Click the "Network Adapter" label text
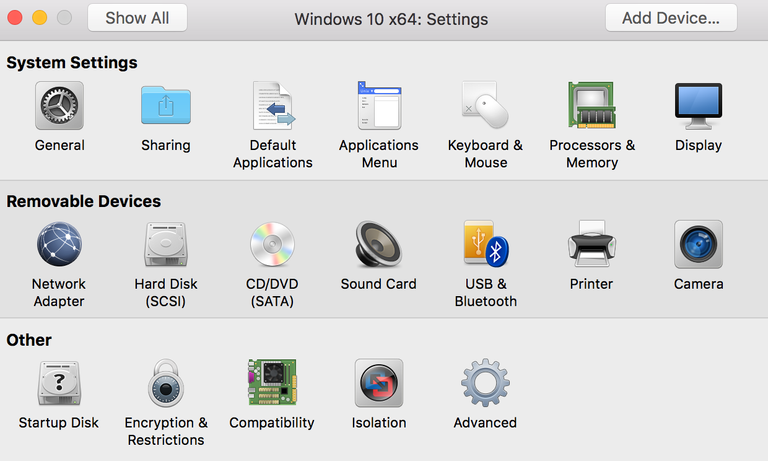Viewport: 768px width, 461px height. coord(59,292)
